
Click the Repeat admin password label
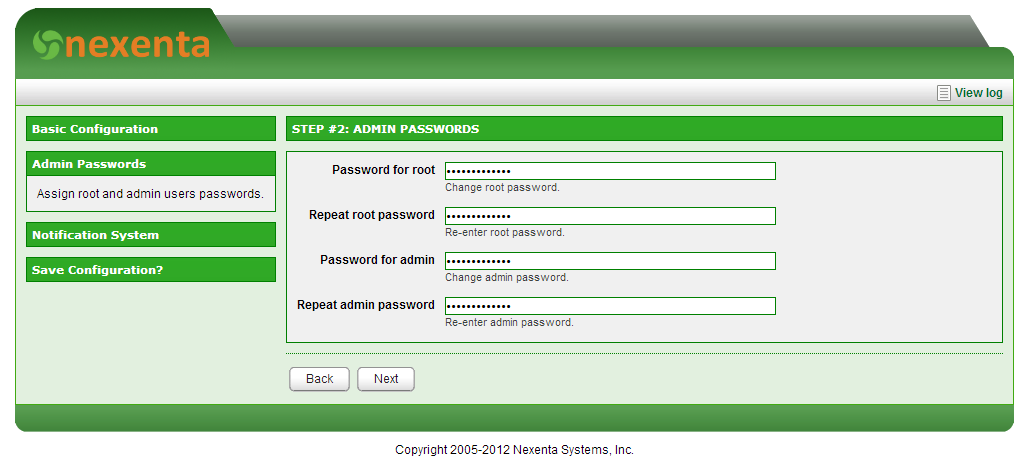tap(366, 305)
